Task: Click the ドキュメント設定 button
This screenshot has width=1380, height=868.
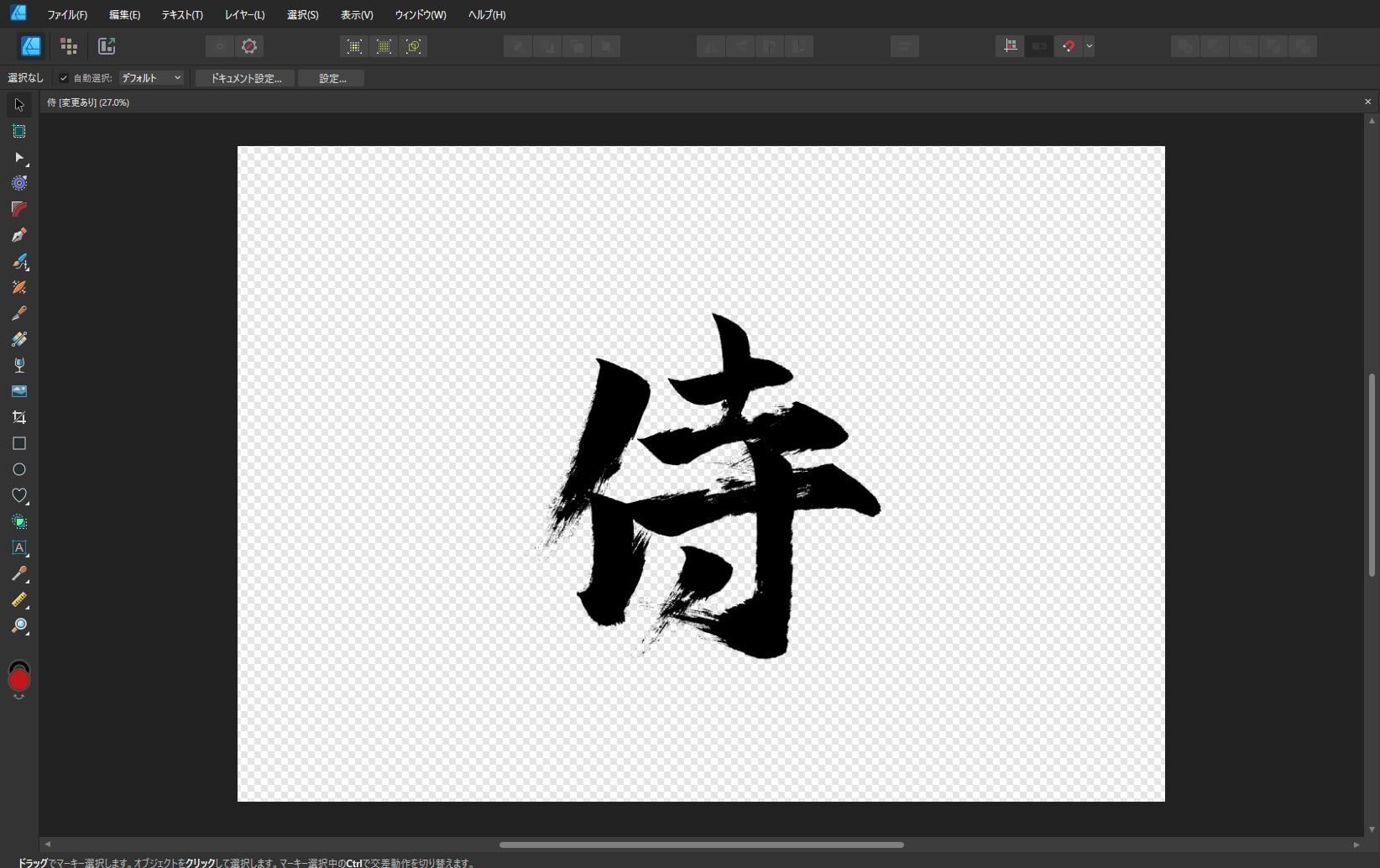Action: point(243,78)
